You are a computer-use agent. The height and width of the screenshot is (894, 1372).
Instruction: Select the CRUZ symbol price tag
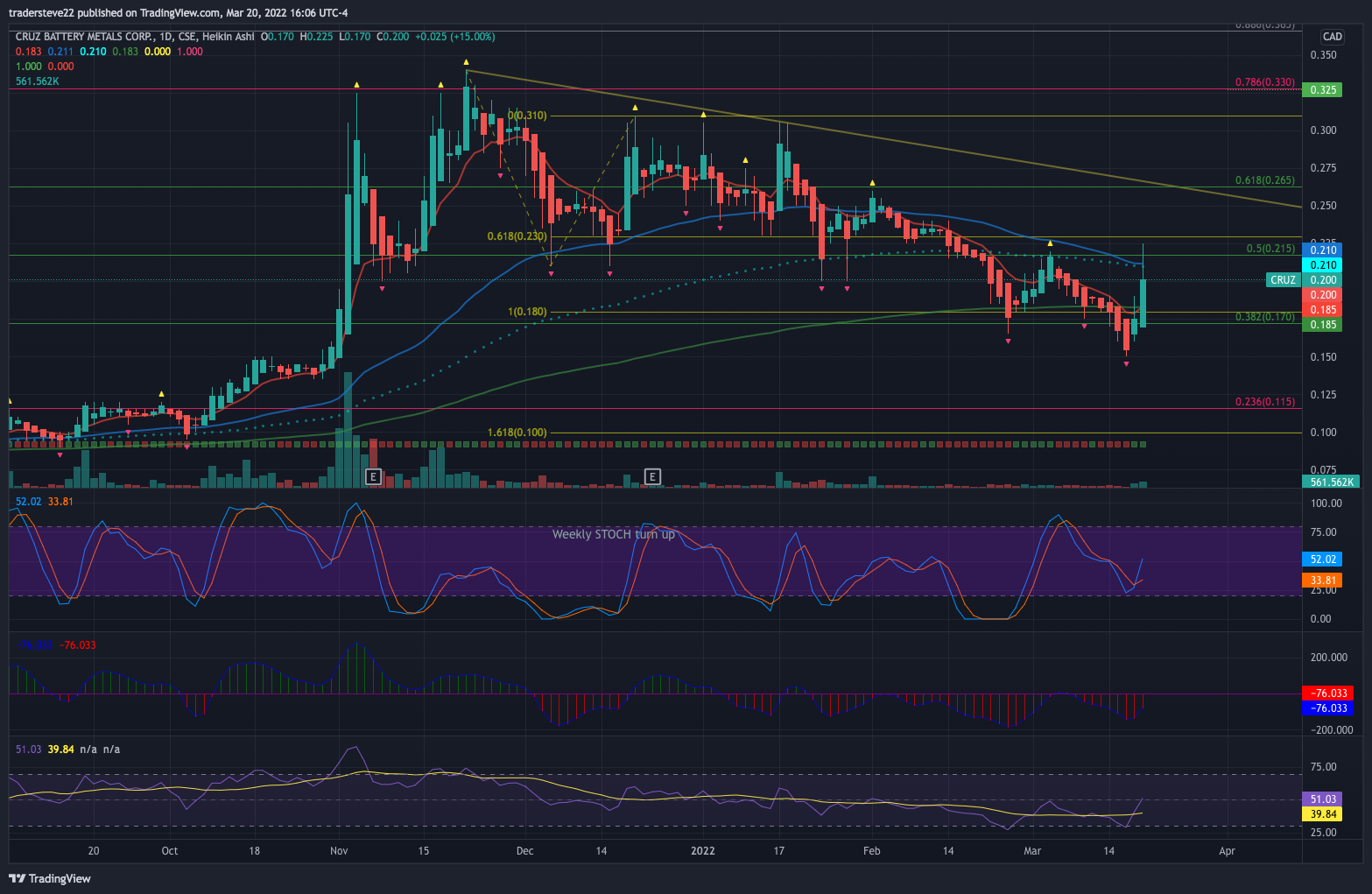[1283, 280]
